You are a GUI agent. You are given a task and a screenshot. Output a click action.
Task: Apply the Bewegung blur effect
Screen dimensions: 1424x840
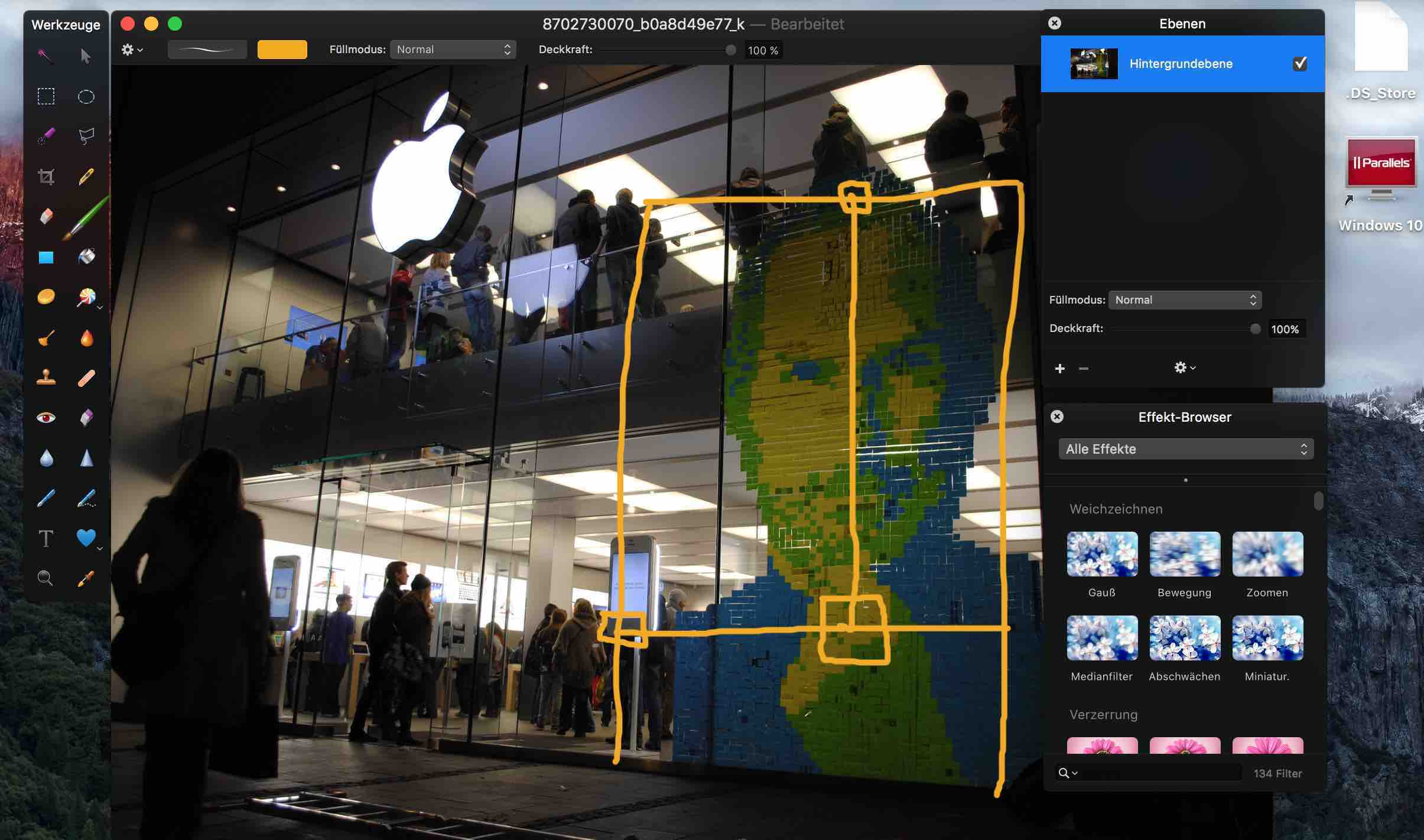tap(1185, 554)
